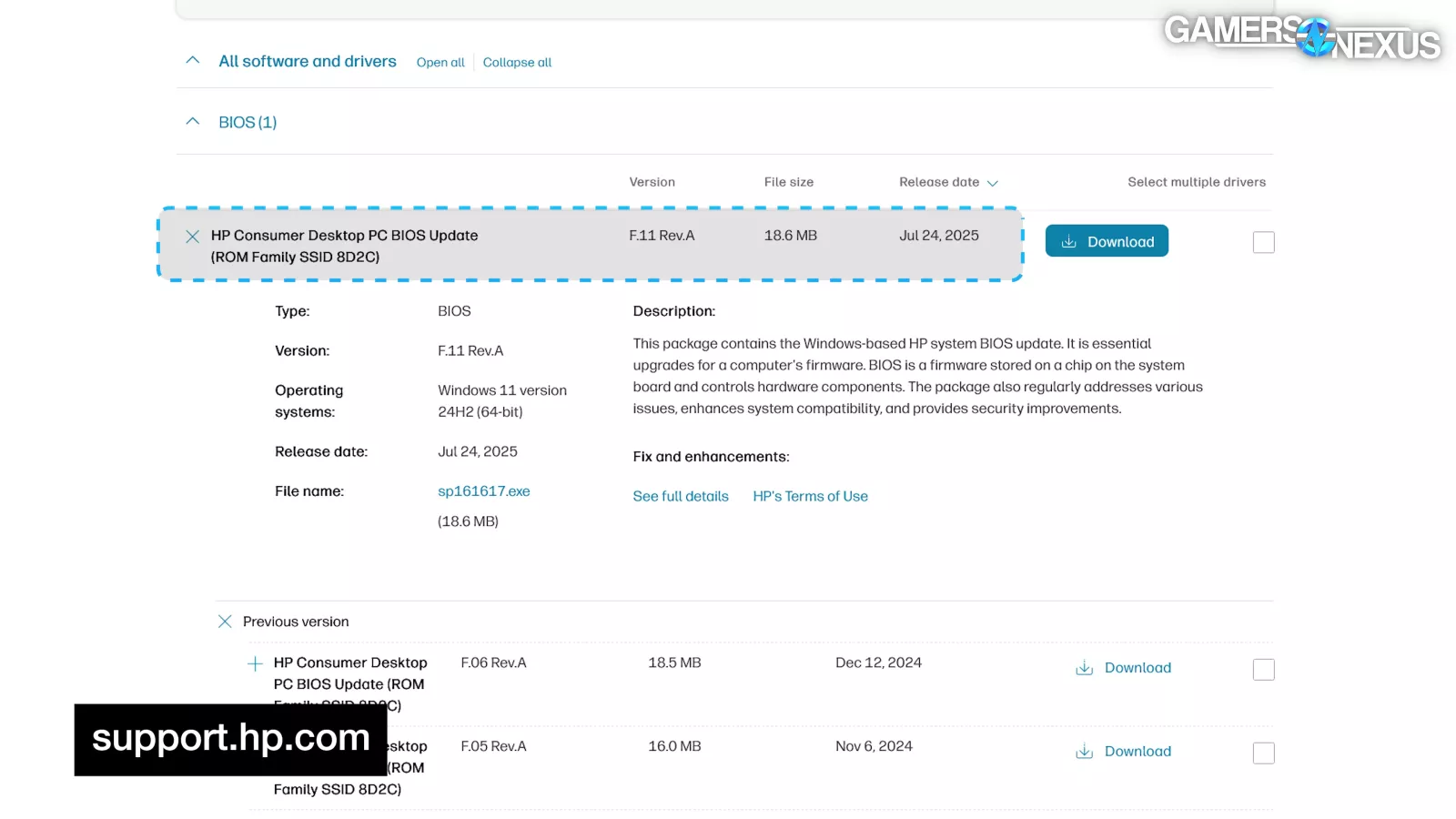Open the sp161617.exe file link

click(x=483, y=491)
